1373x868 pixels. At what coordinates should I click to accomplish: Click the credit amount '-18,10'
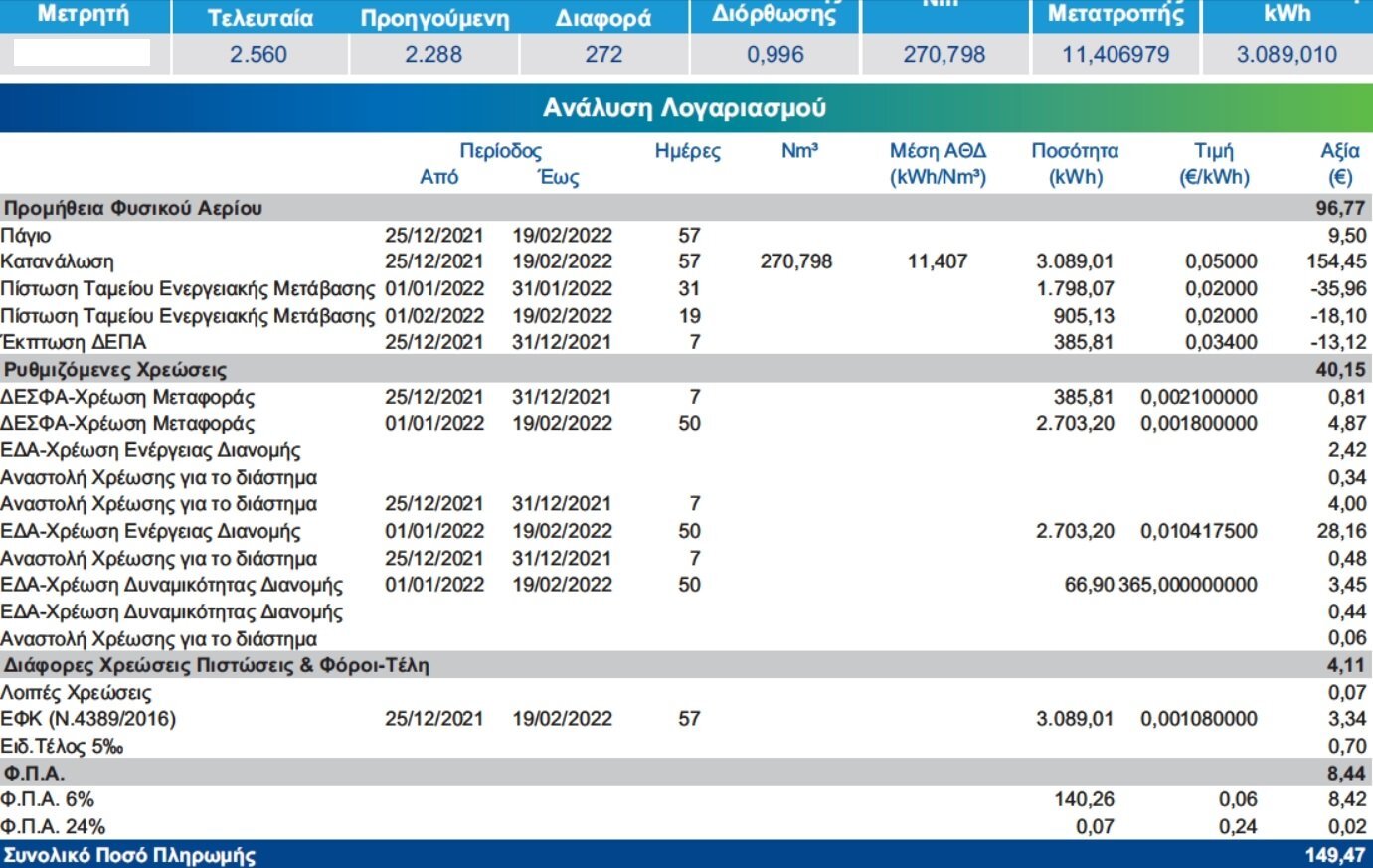[x=1338, y=316]
